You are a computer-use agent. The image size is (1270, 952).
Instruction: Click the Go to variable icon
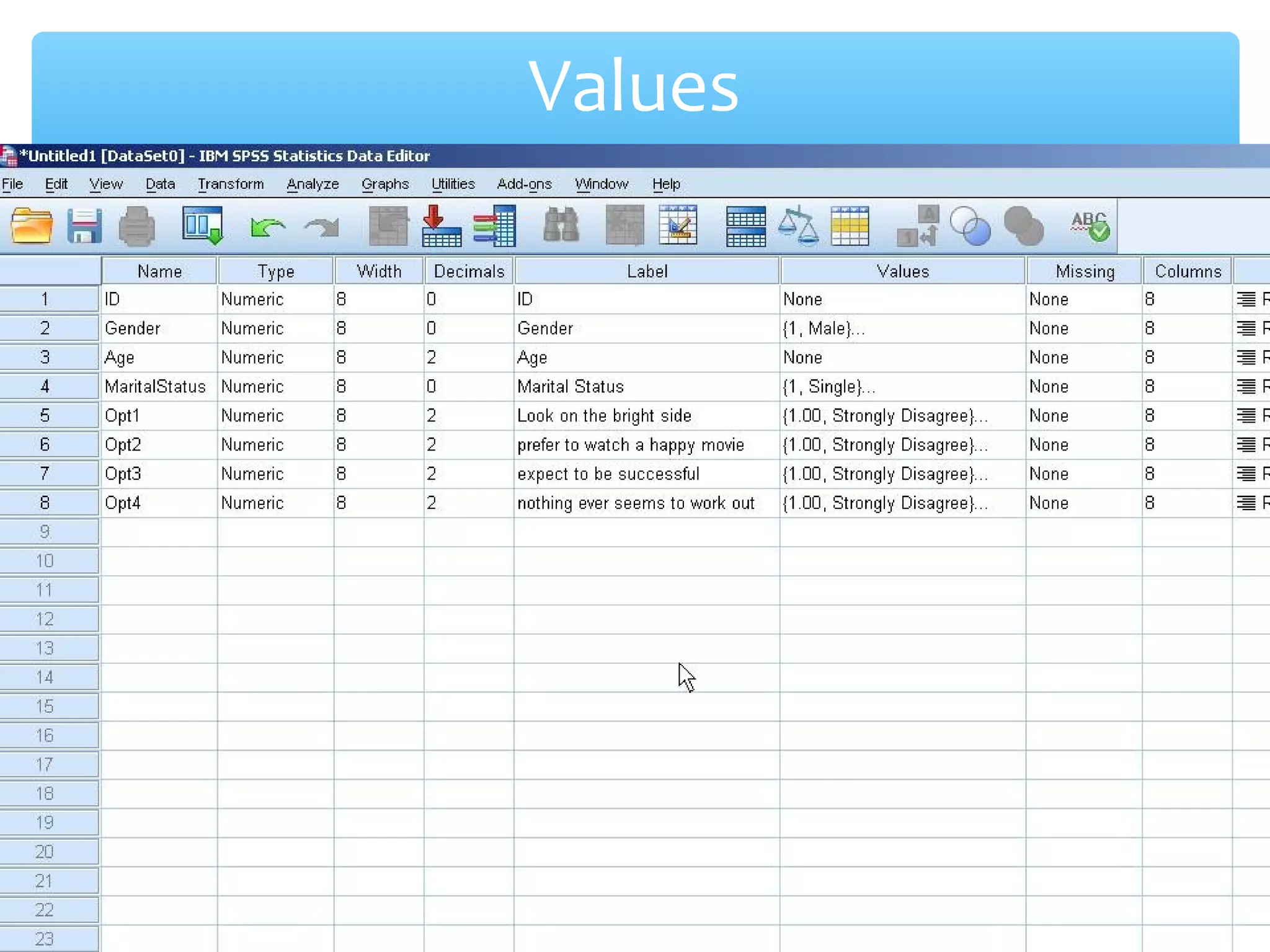click(x=442, y=226)
